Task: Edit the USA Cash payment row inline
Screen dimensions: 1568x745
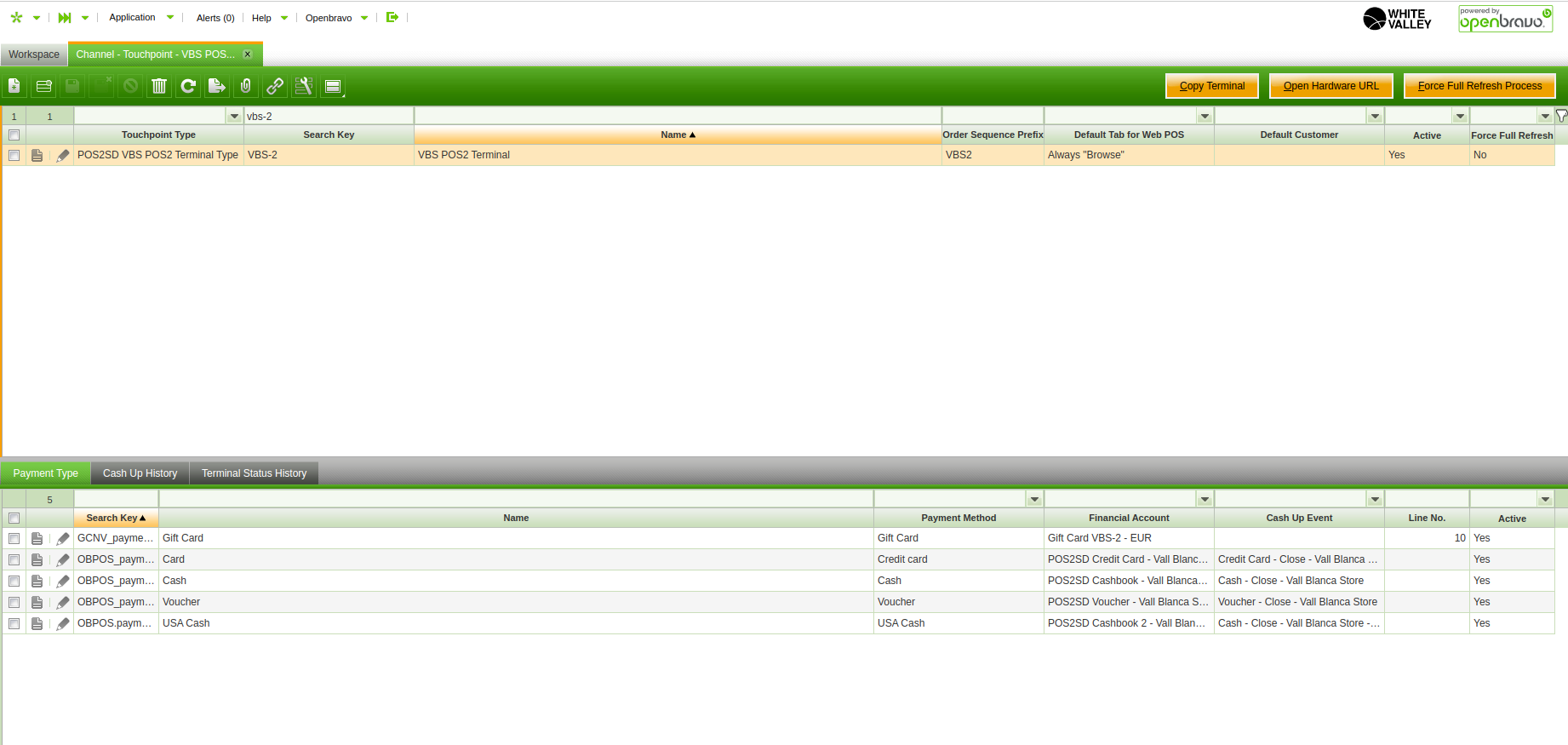Action: [x=63, y=623]
